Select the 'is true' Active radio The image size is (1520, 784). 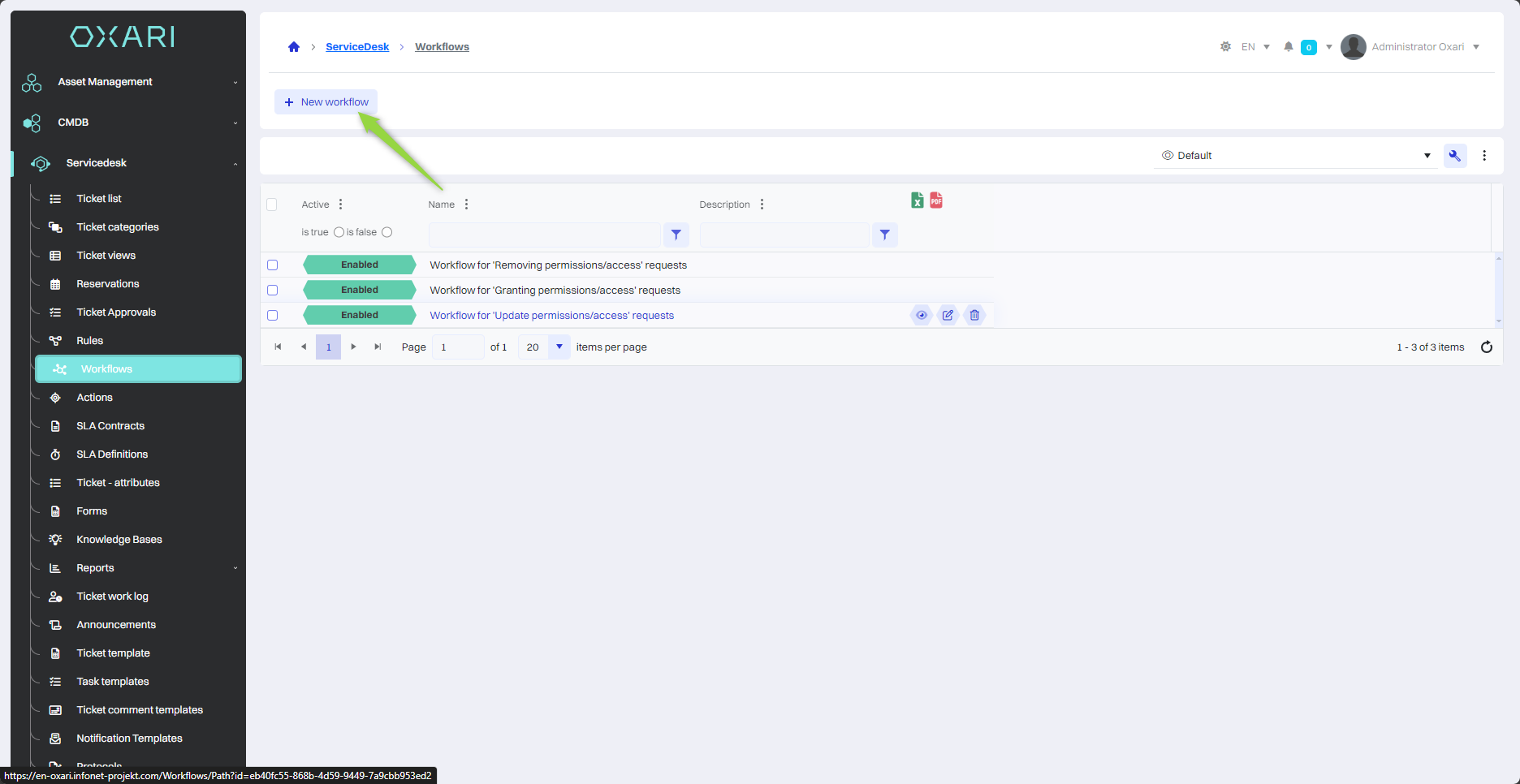tap(339, 232)
